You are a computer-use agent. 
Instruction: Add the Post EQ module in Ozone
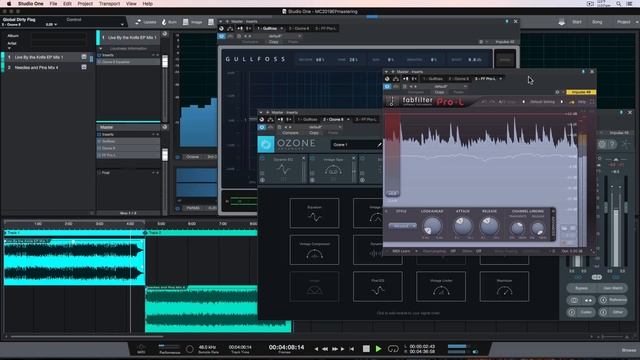[x=378, y=287]
